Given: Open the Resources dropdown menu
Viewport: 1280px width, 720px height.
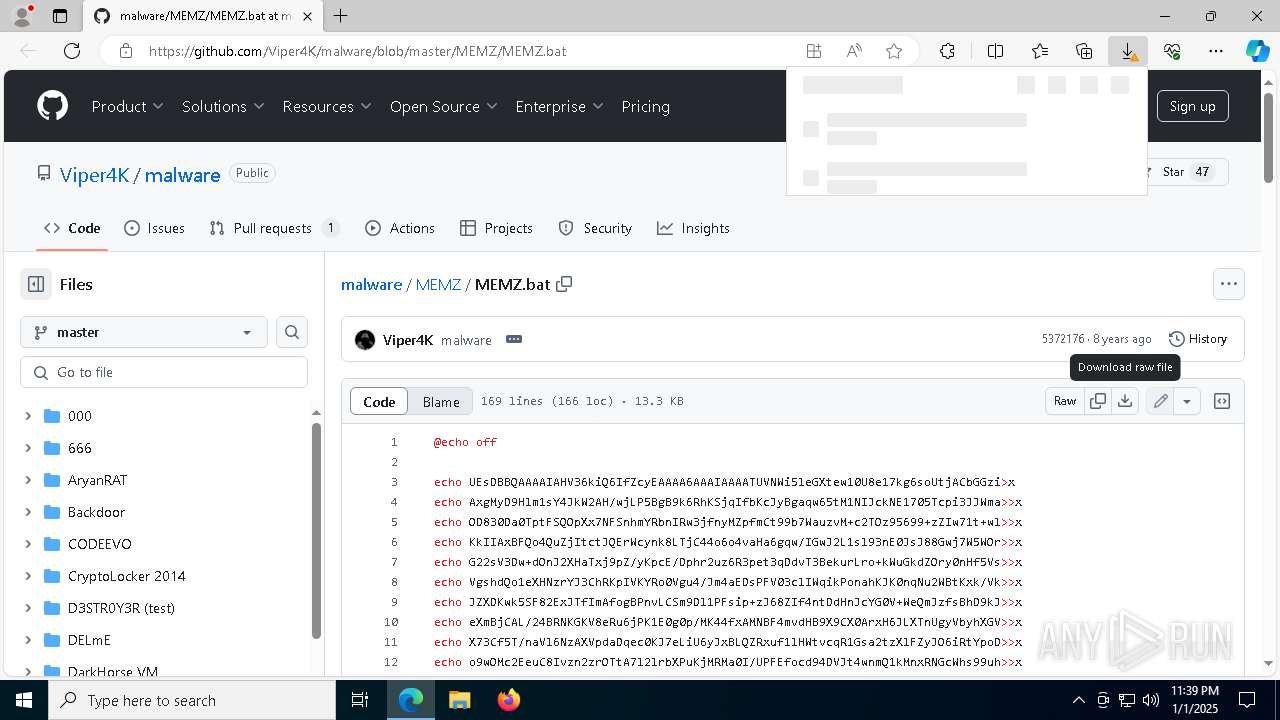Looking at the screenshot, I should point(327,106).
